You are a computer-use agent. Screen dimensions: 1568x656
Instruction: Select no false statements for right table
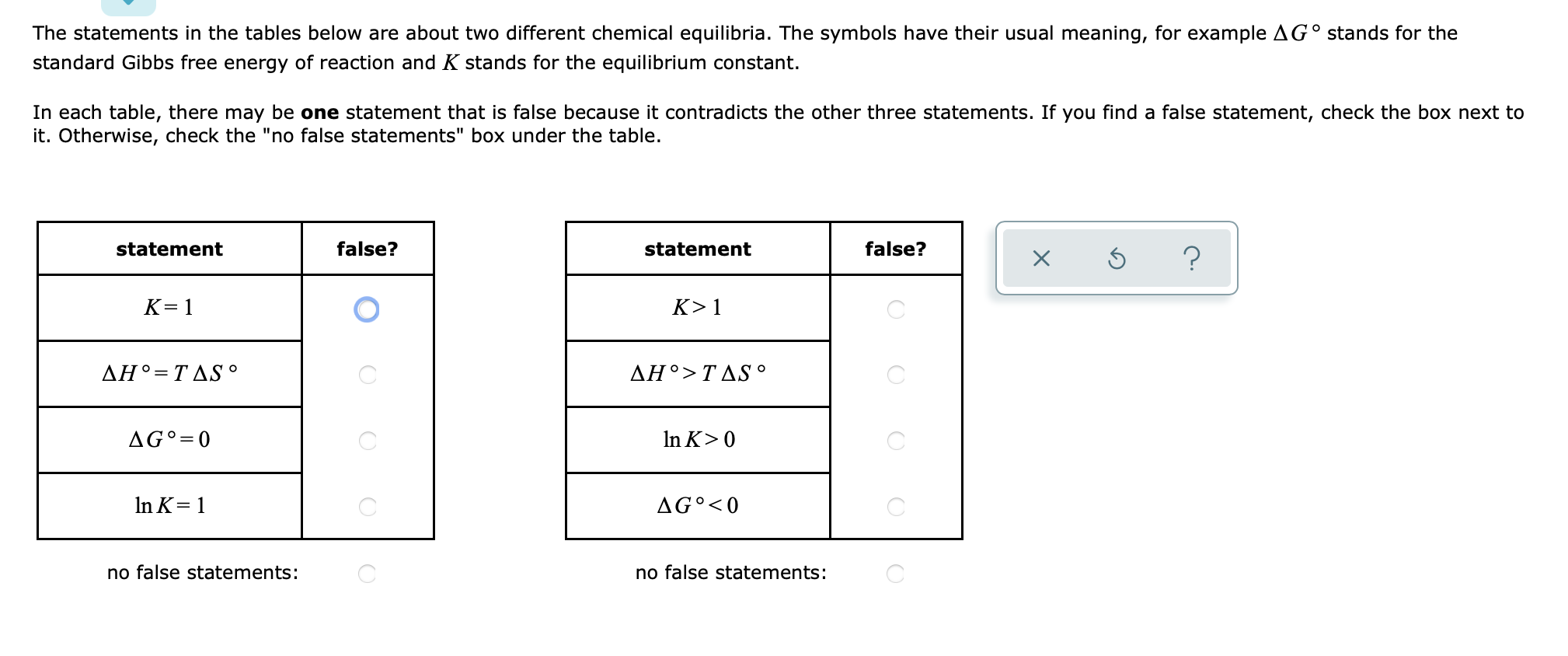pos(894,572)
